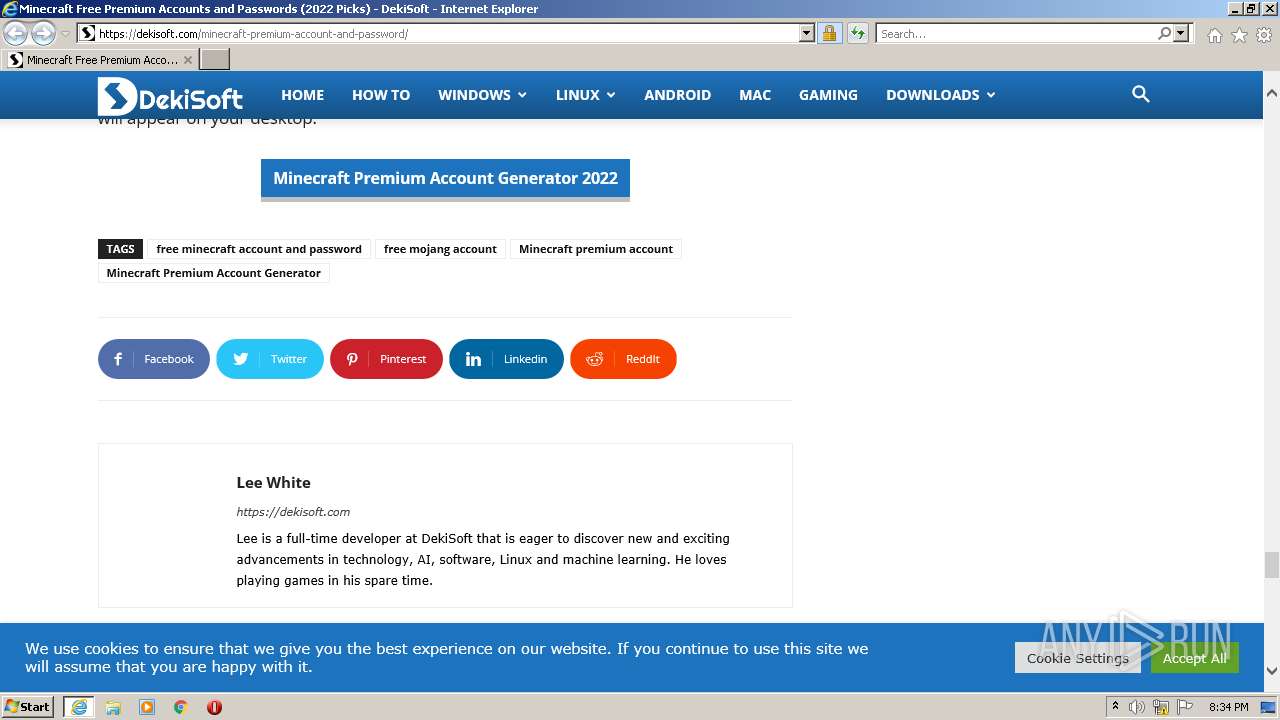Image resolution: width=1280 pixels, height=720 pixels.
Task: Open tag Minecraft Premium Account Generator
Action: pos(214,273)
